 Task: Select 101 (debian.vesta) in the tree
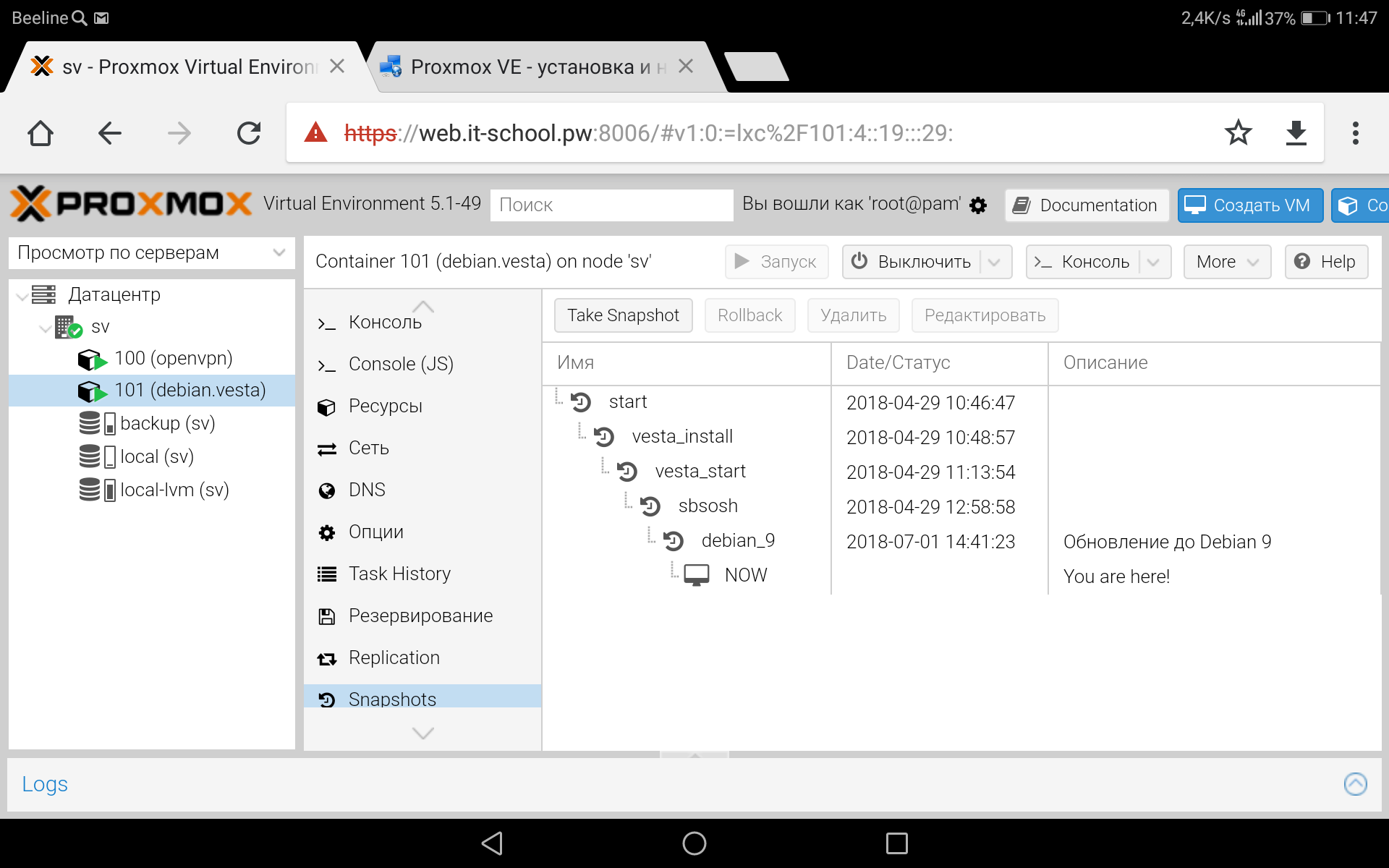pyautogui.click(x=152, y=391)
